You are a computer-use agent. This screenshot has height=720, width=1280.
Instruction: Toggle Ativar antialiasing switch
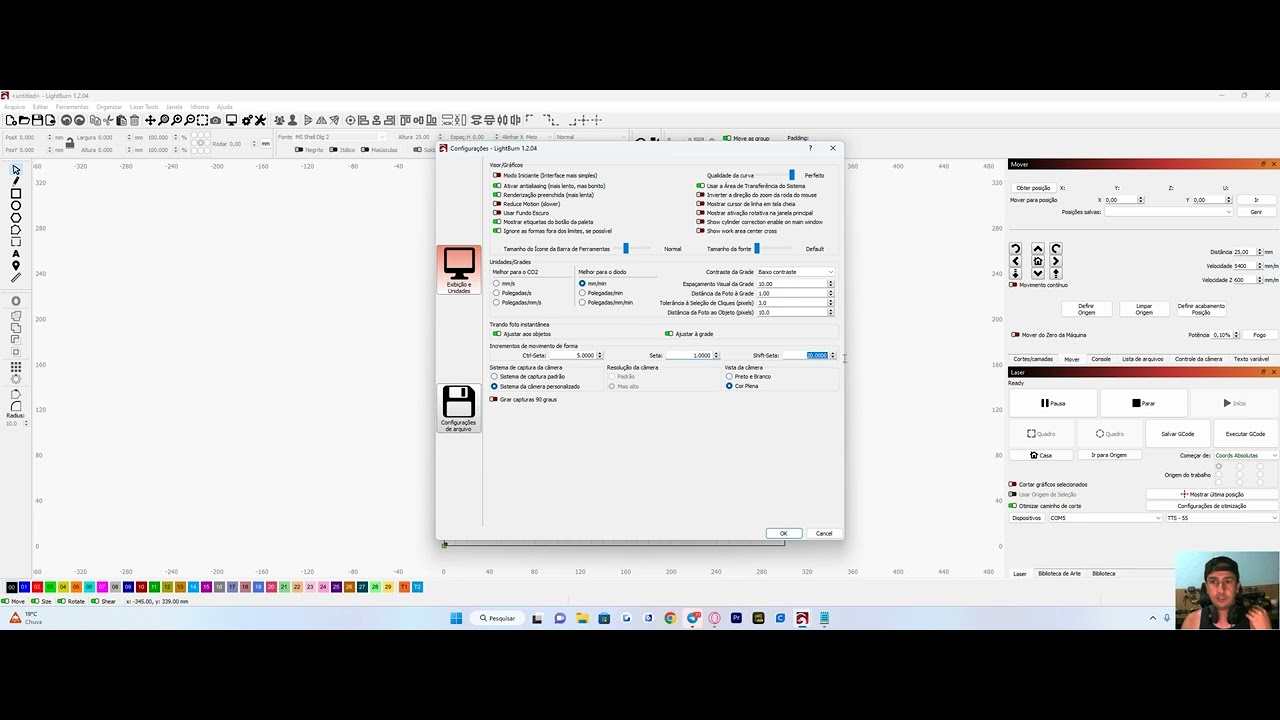pyautogui.click(x=497, y=185)
